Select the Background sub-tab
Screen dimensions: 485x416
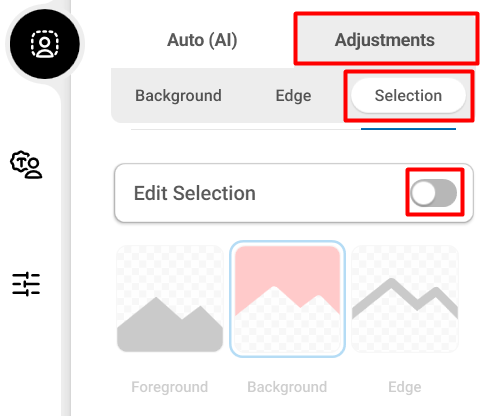[x=178, y=96]
